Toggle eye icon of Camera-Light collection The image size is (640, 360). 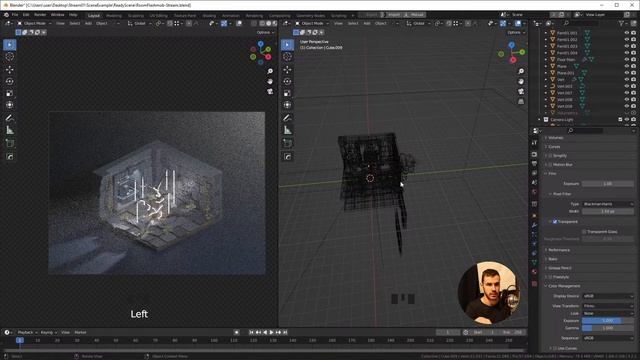click(x=627, y=120)
